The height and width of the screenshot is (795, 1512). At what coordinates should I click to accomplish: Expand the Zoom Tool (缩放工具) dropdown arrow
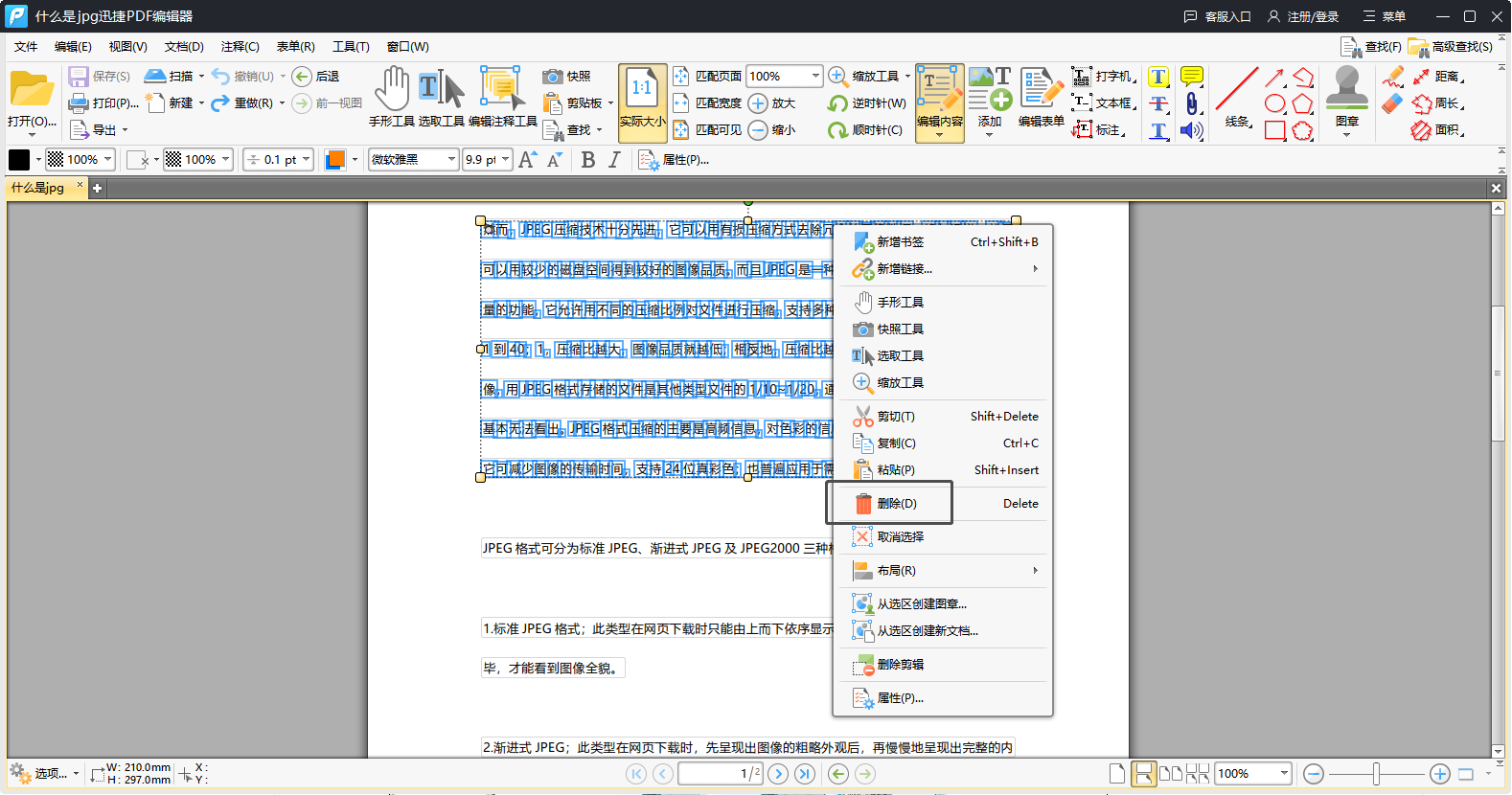[907, 76]
